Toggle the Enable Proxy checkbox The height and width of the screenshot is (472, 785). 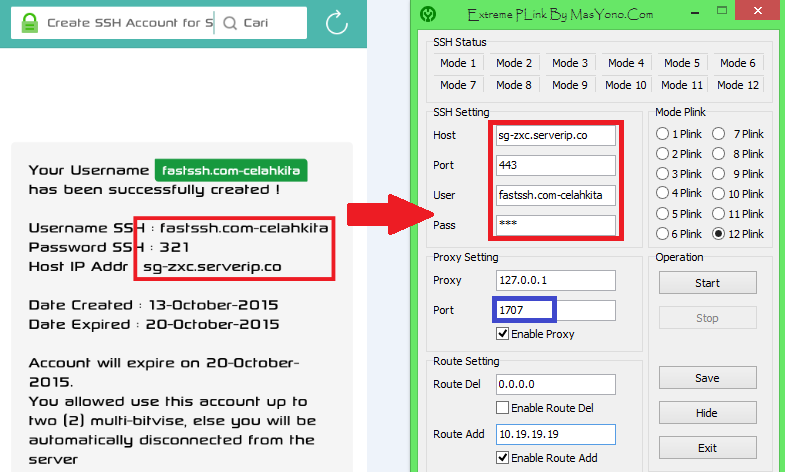tap(502, 334)
